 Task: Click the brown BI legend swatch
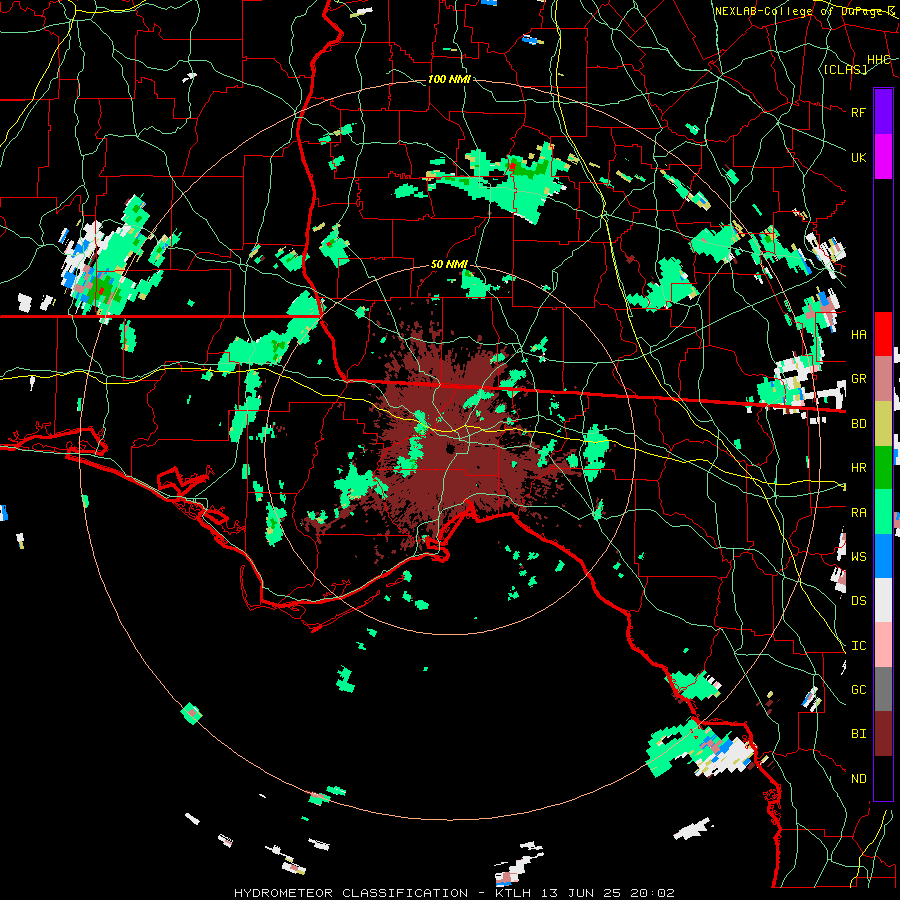pyautogui.click(x=883, y=734)
